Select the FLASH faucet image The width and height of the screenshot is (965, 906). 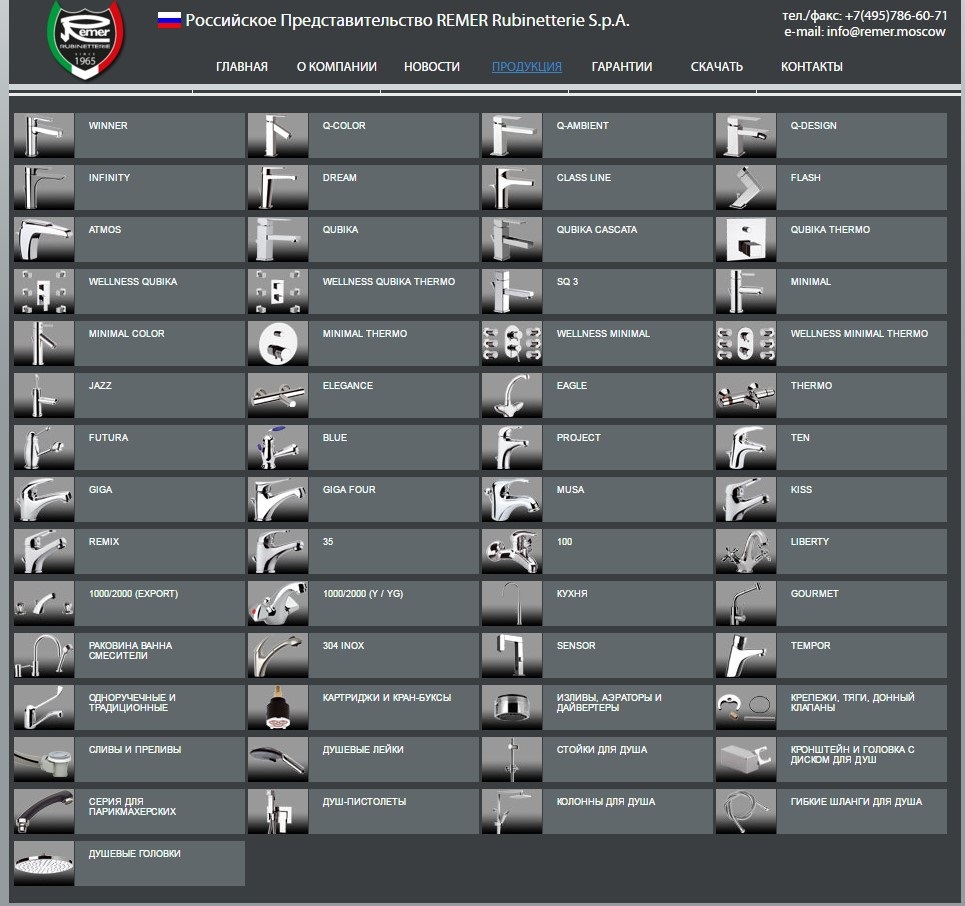(746, 187)
